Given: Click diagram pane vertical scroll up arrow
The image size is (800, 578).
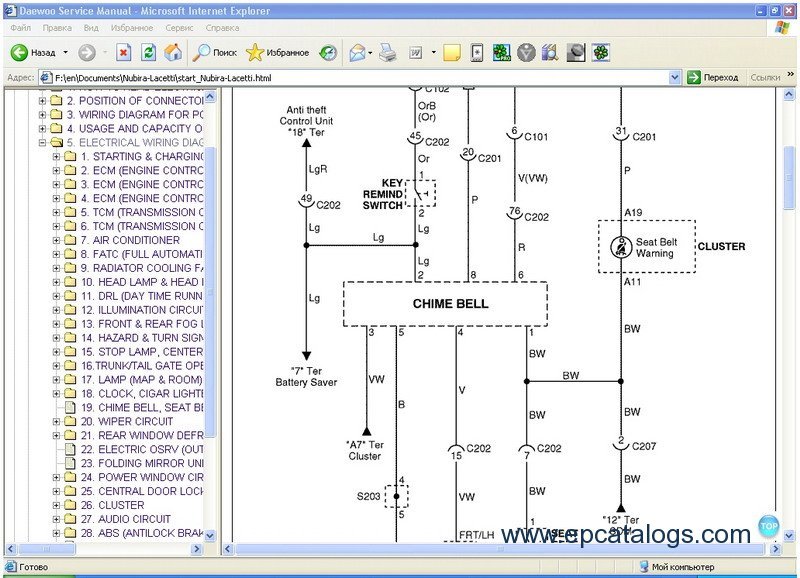Looking at the screenshot, I should coord(789,94).
